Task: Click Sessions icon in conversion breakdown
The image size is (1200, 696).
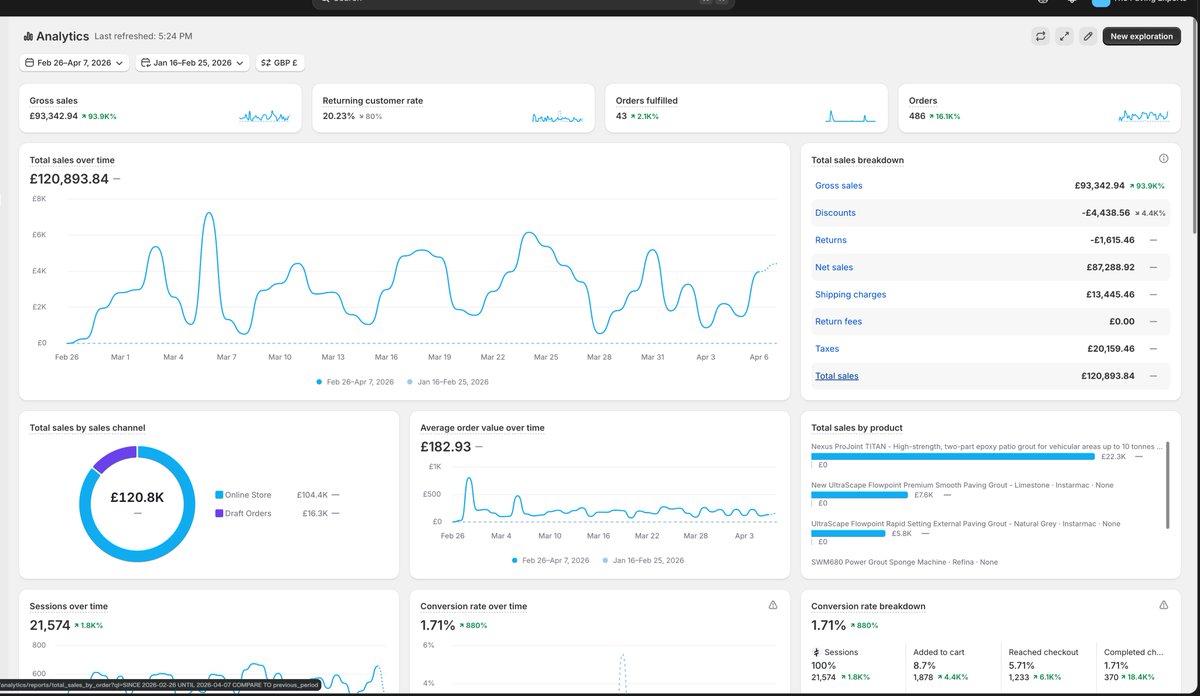Action: point(814,652)
